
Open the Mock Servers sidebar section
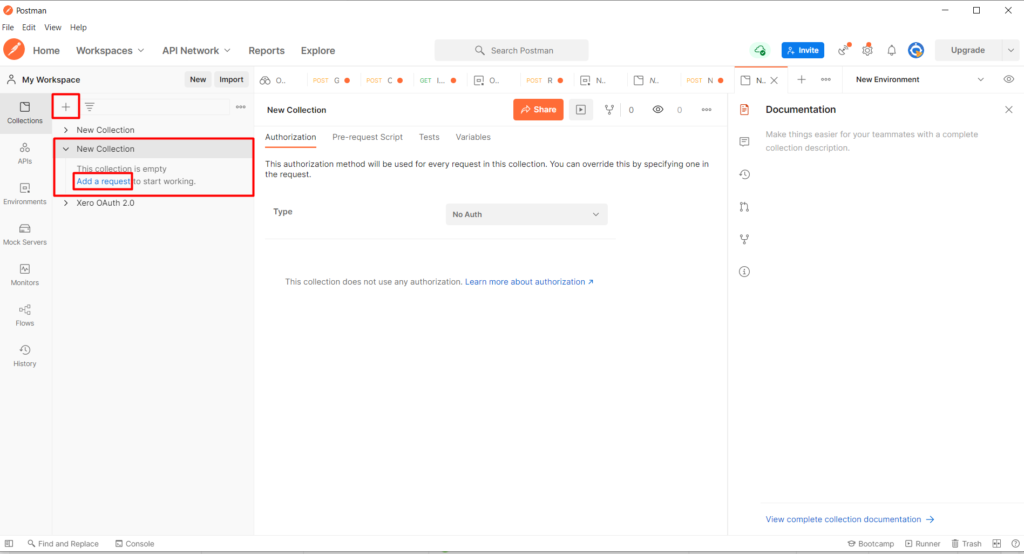[25, 235]
